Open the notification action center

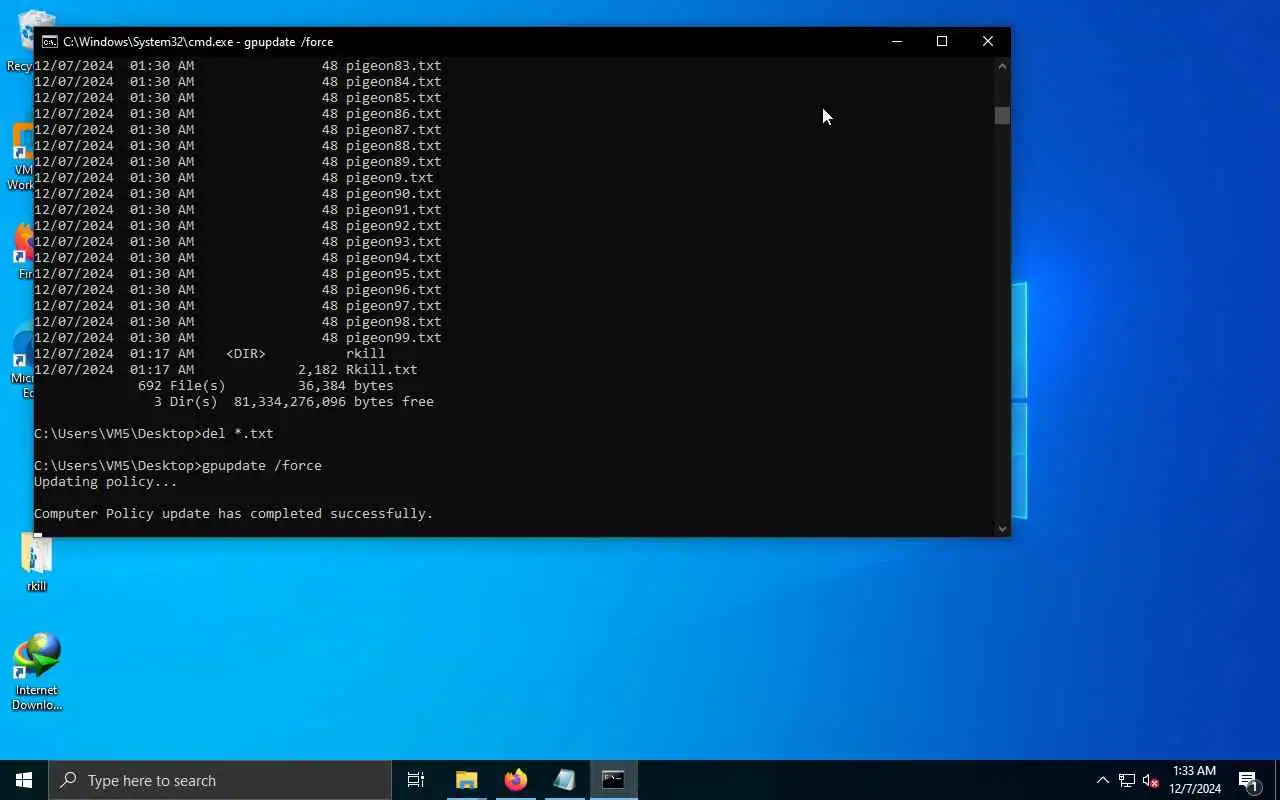pyautogui.click(x=1248, y=780)
